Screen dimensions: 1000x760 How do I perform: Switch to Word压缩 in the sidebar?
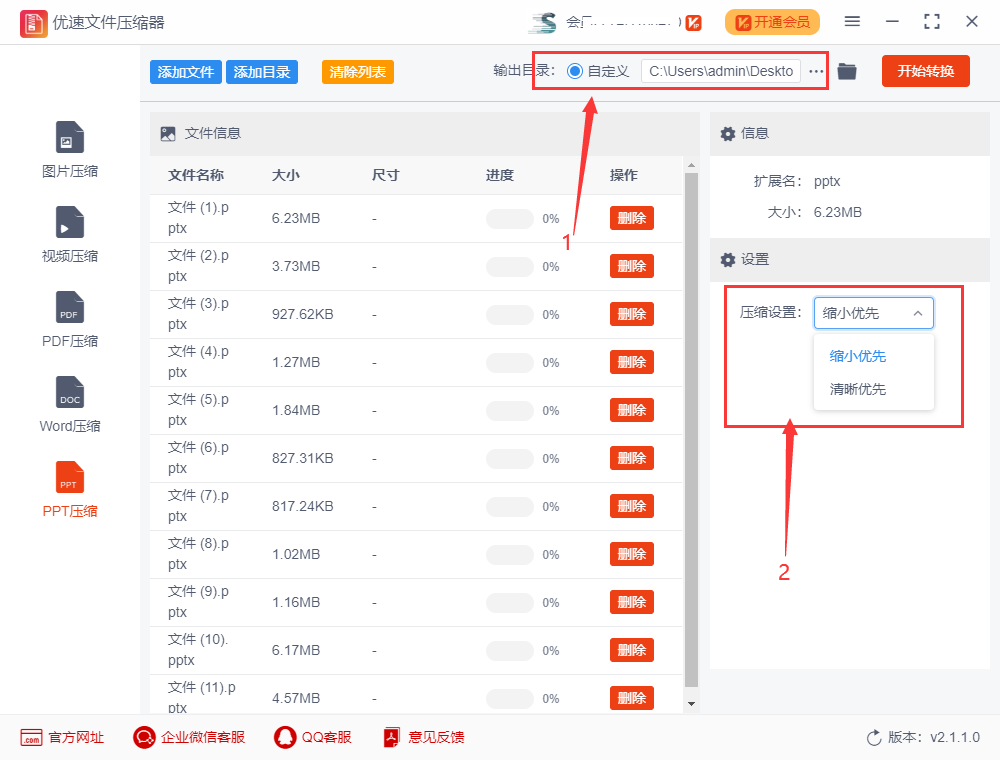[x=70, y=404]
